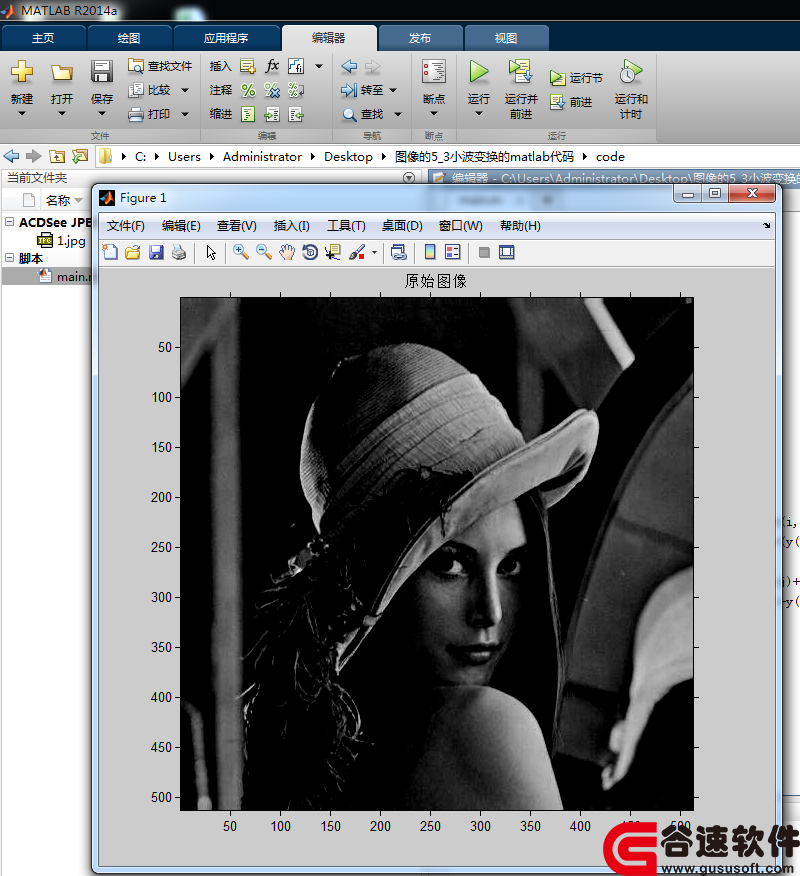Open the 文件(F) menu in Figure 1
The image size is (800, 876).
[126, 226]
